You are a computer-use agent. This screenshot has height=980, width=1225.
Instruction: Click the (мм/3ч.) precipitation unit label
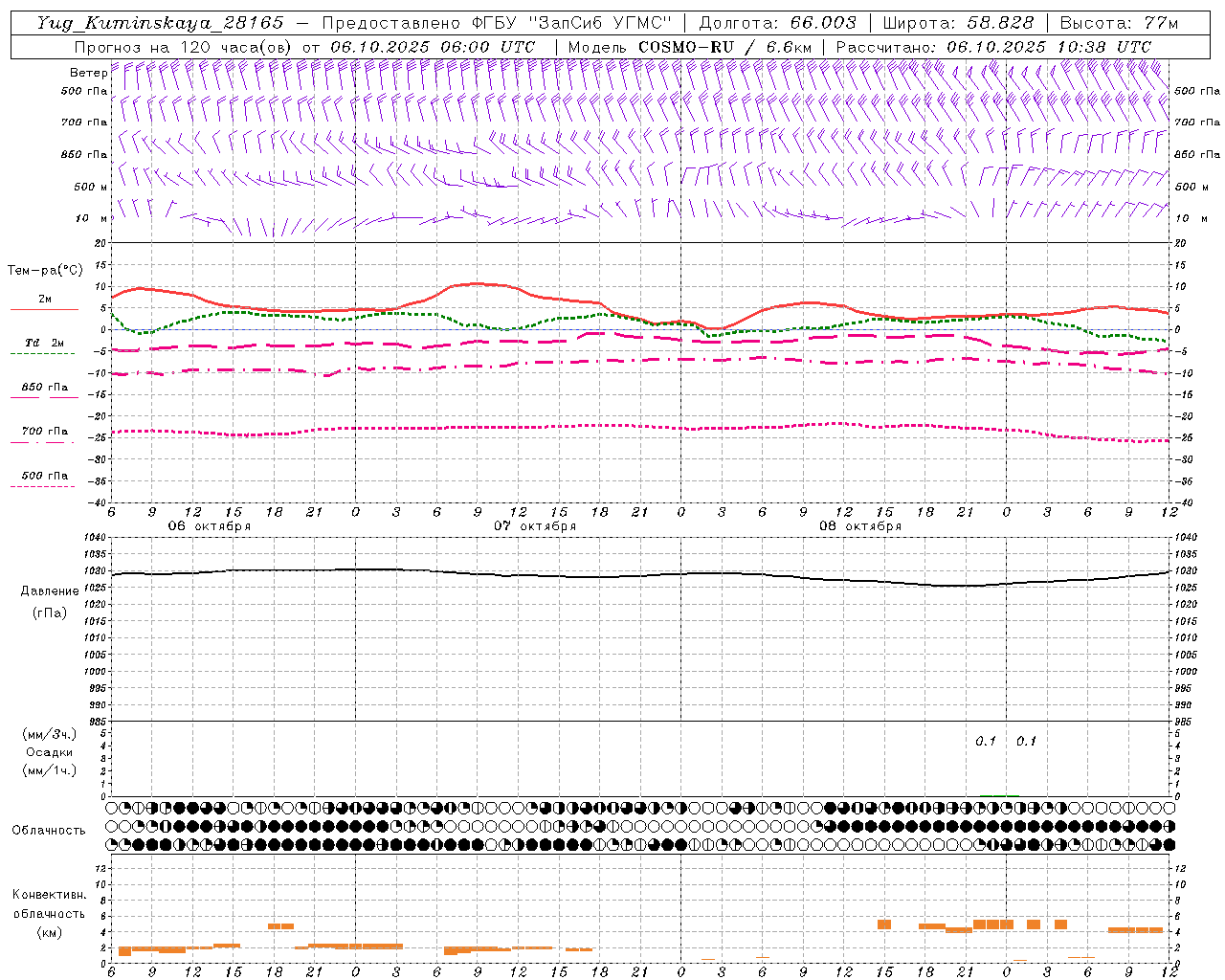[49, 734]
